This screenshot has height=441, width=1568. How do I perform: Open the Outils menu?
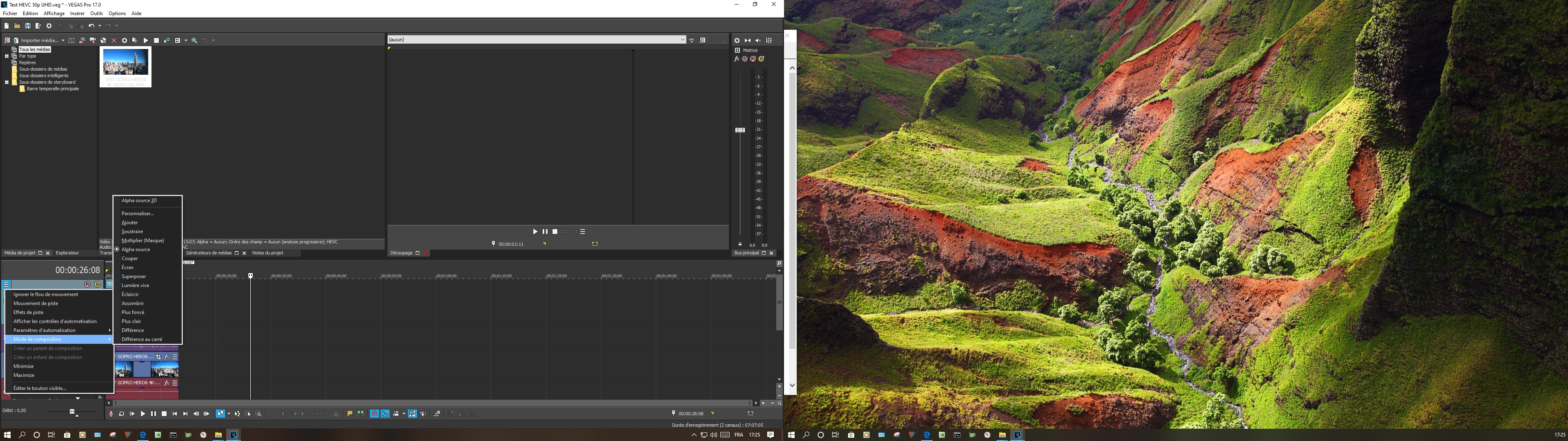tap(96, 13)
